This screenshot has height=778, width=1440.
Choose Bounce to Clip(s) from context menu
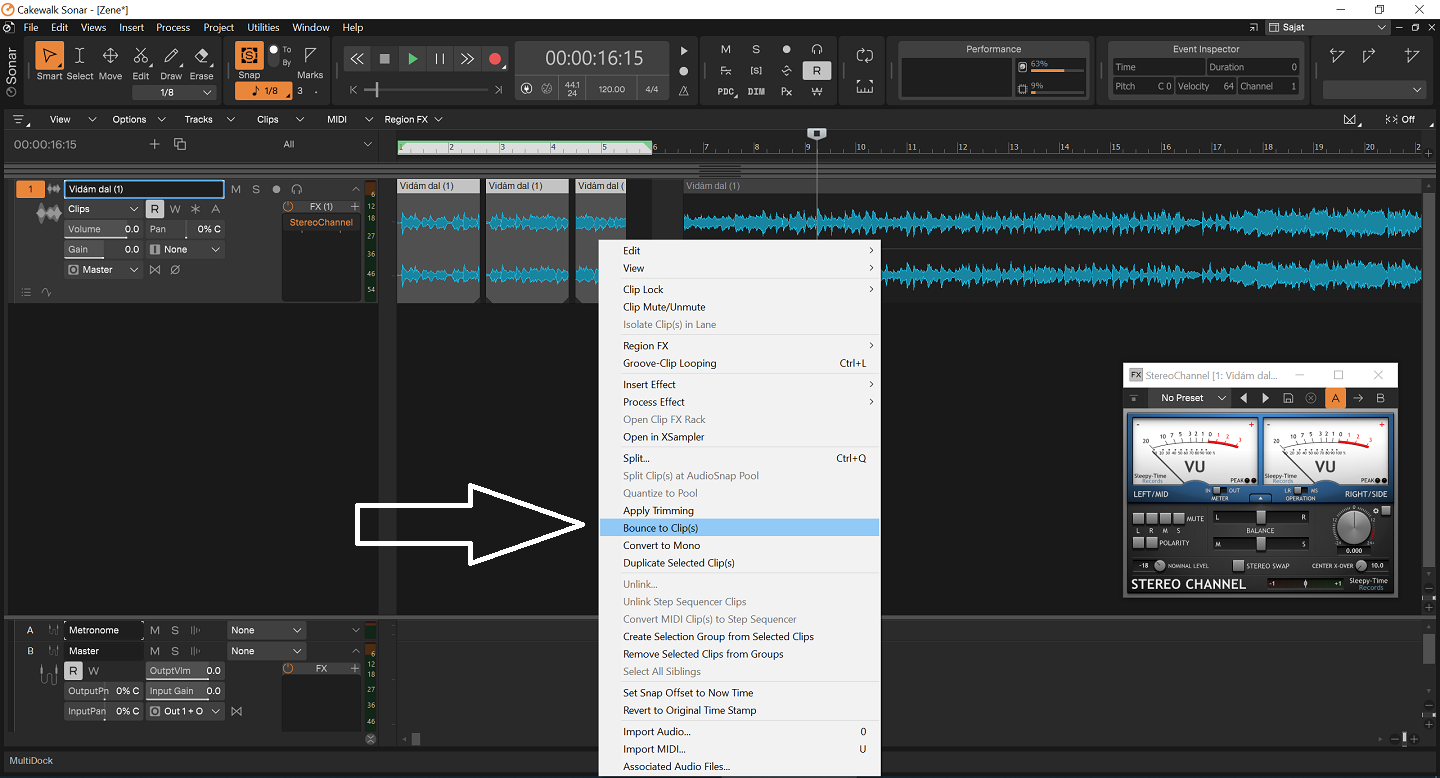[660, 528]
